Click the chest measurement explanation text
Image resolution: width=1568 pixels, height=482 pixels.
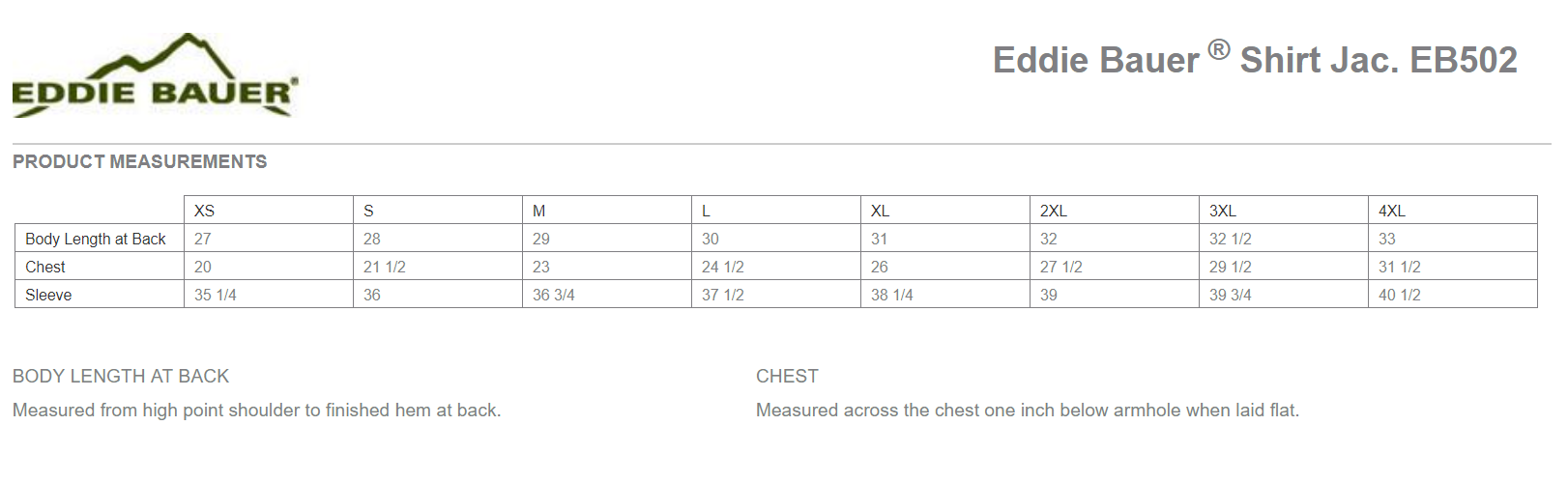(1028, 410)
